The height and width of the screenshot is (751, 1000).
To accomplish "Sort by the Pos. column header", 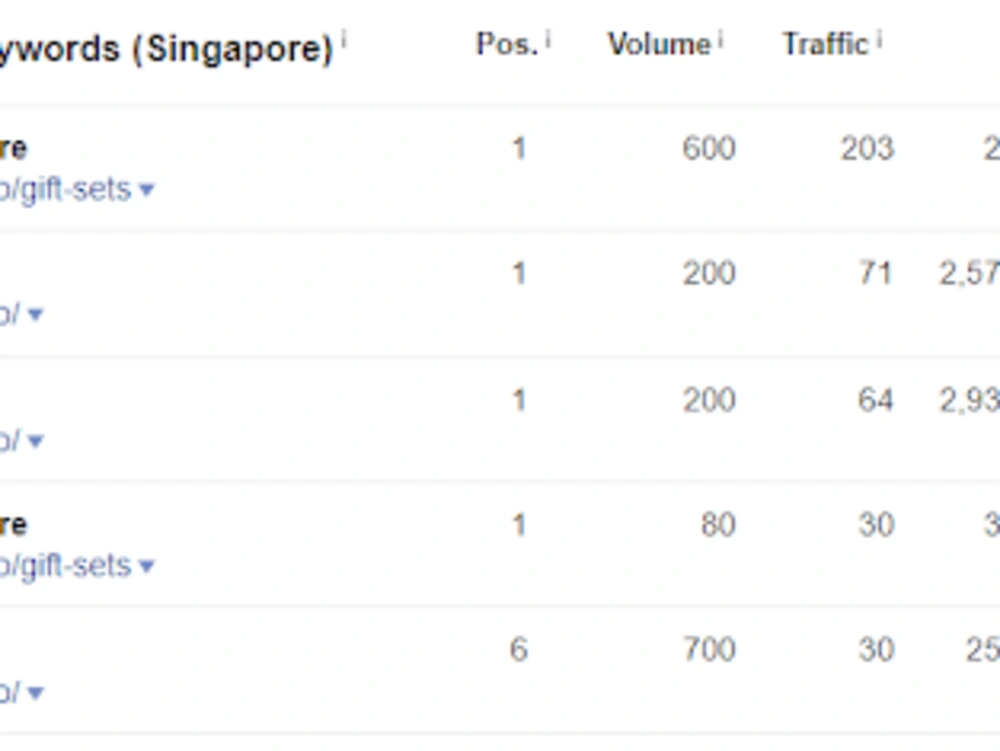I will [x=507, y=45].
